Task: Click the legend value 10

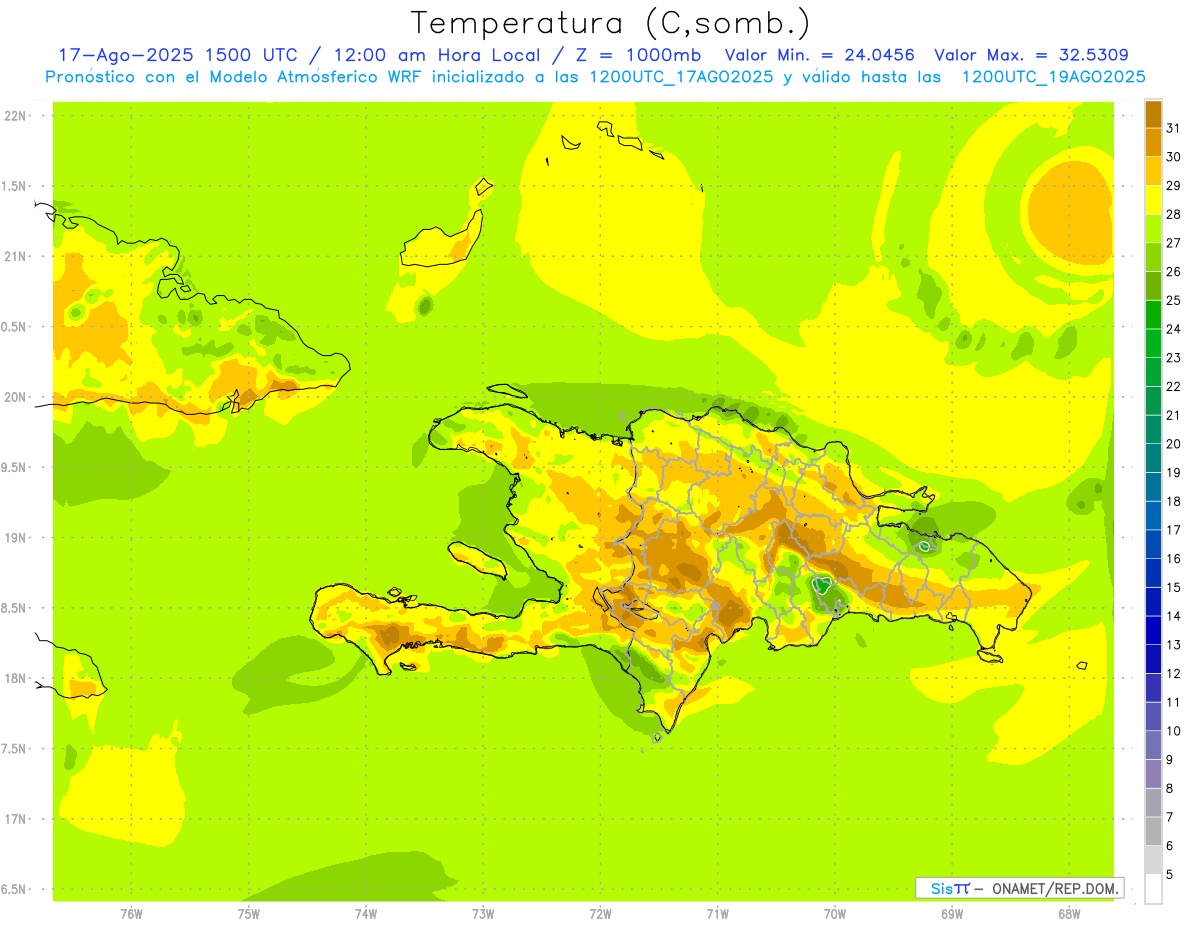Action: point(1174,731)
